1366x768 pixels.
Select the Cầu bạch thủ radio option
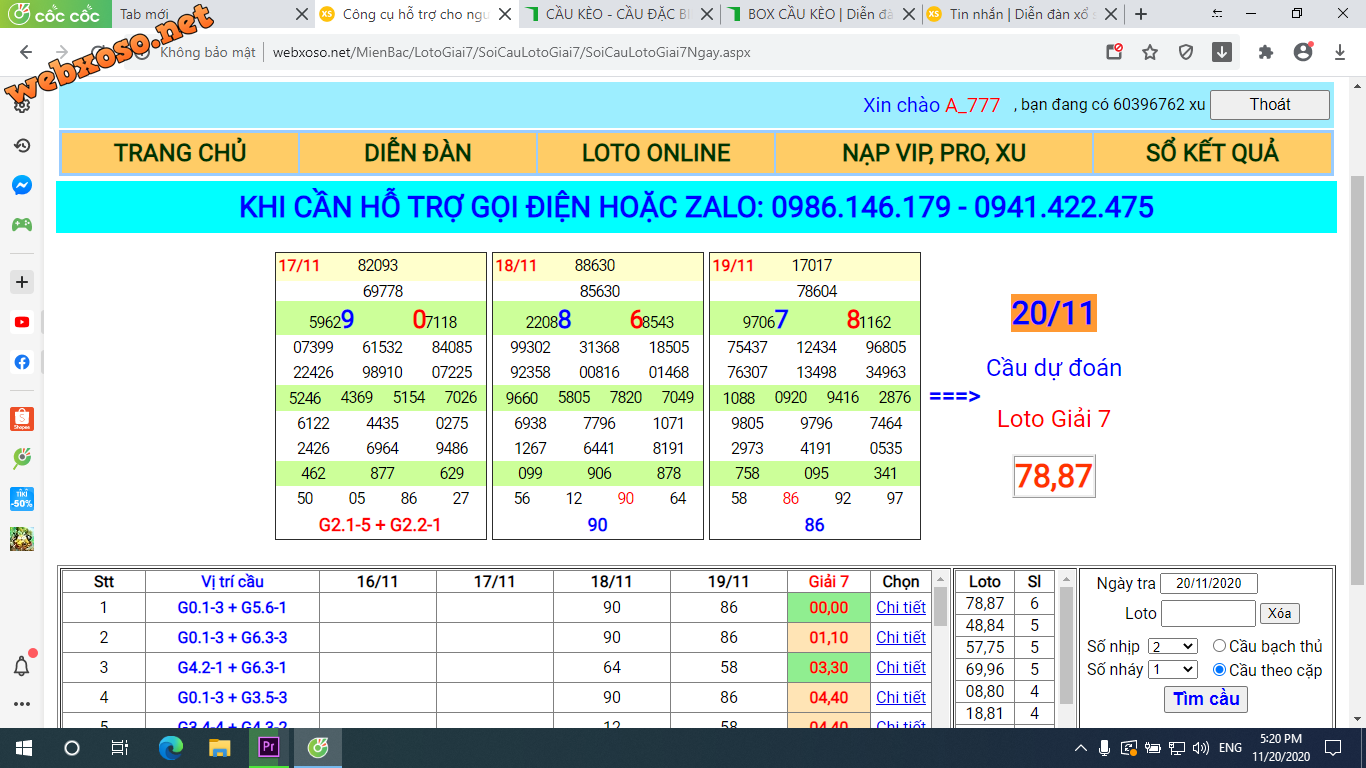(1219, 646)
